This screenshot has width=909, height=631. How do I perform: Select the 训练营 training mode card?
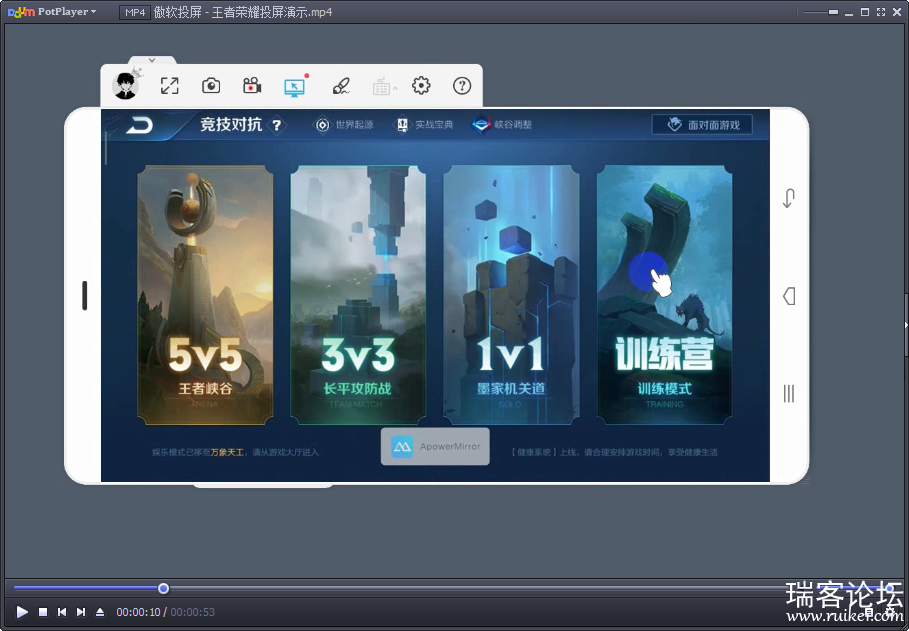click(x=664, y=295)
